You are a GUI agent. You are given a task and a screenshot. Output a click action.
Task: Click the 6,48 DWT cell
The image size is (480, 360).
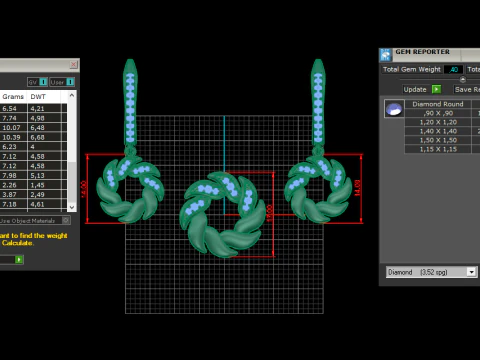click(x=44, y=128)
